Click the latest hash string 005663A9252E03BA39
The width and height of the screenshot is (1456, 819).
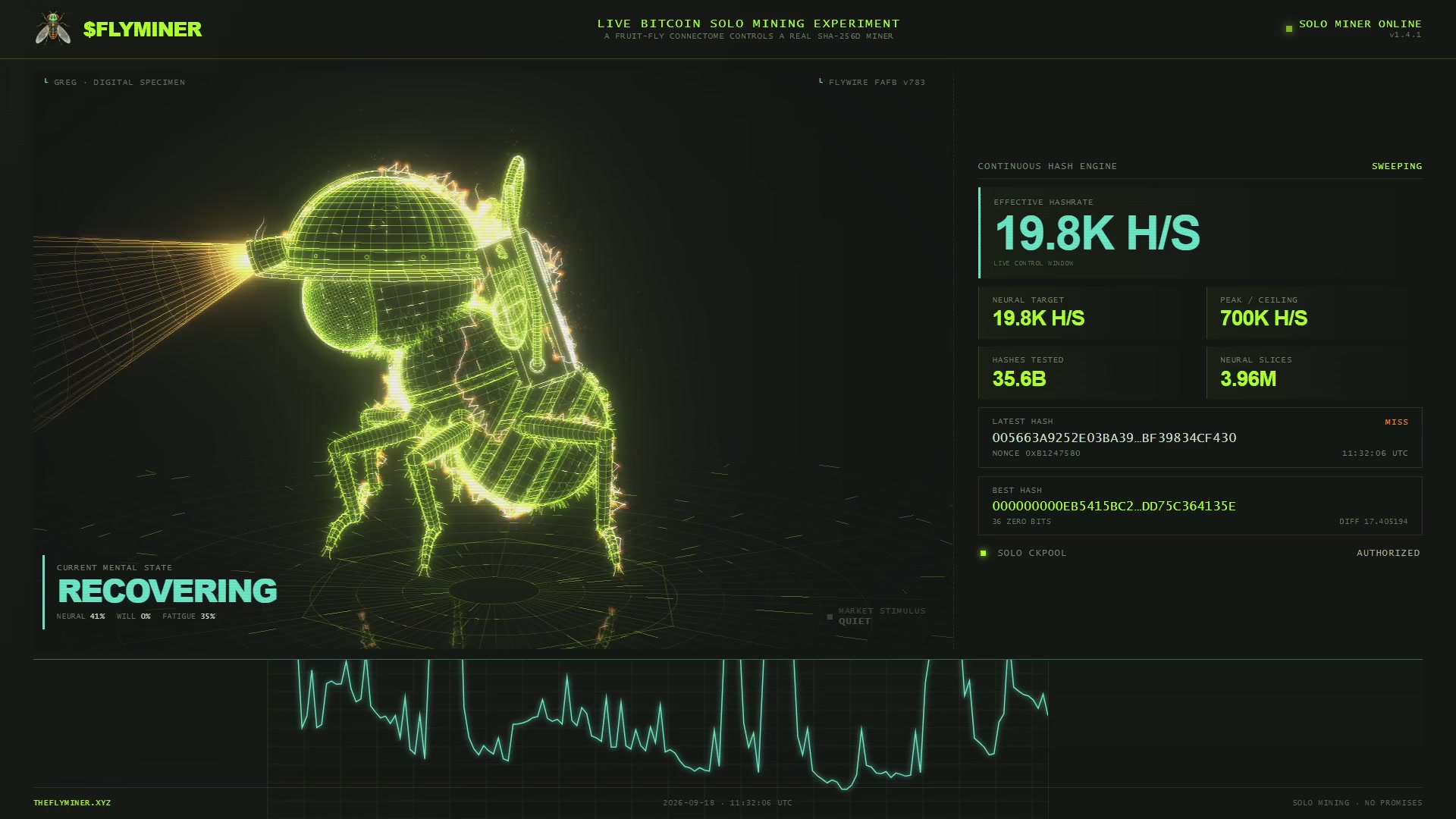click(1114, 438)
